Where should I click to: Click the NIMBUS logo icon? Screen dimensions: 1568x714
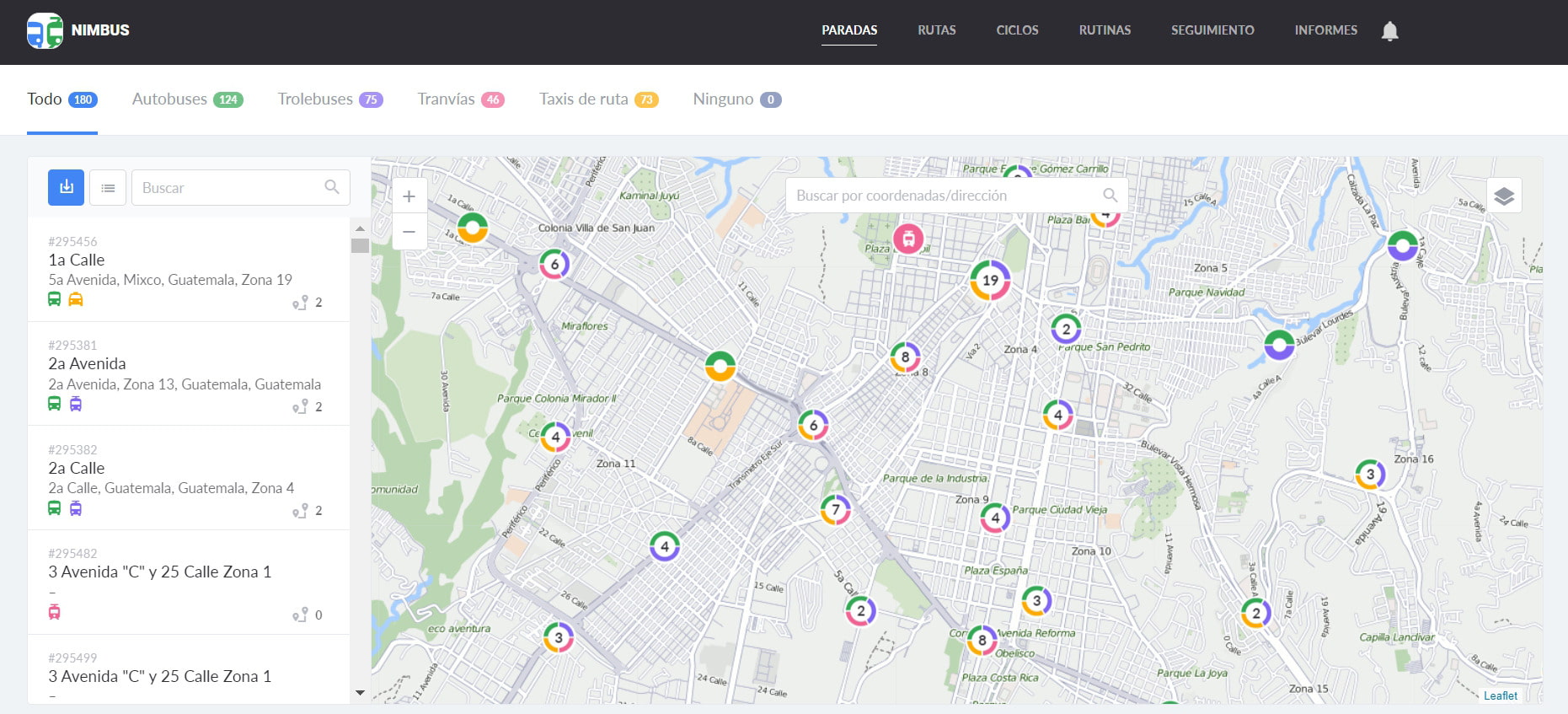tap(45, 30)
